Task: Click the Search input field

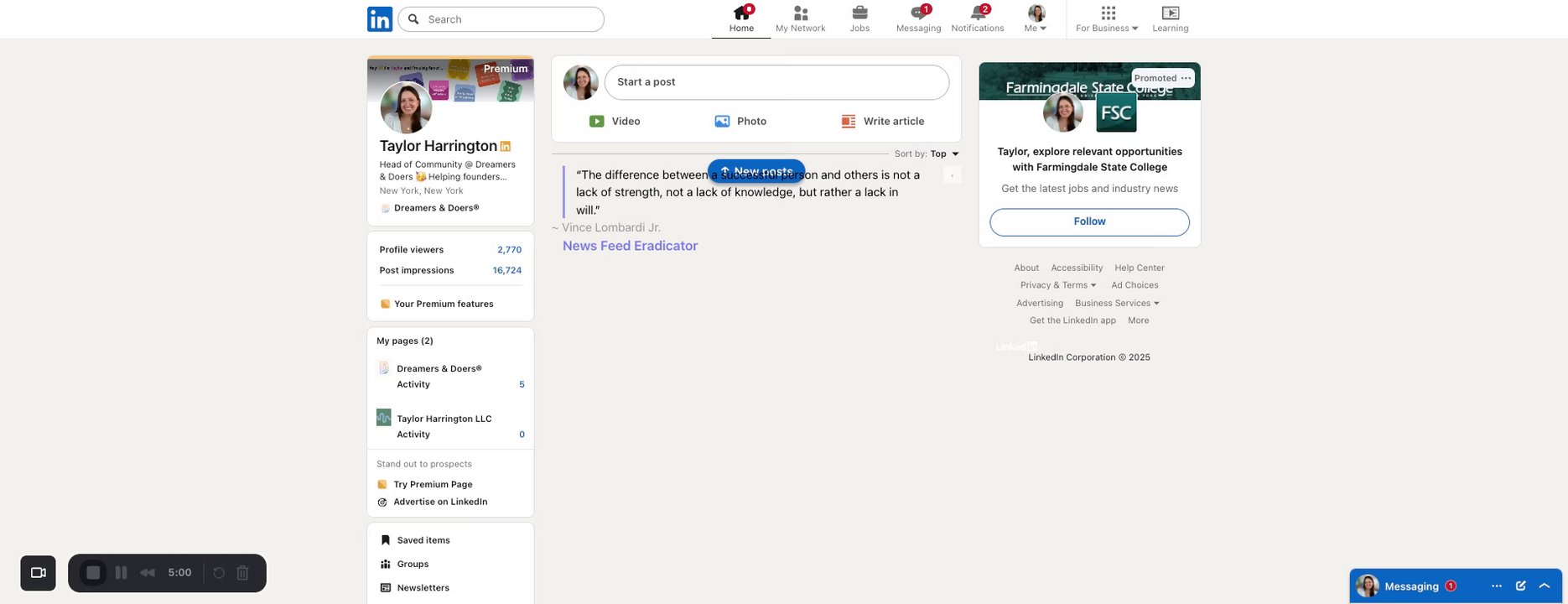Action: pos(501,19)
